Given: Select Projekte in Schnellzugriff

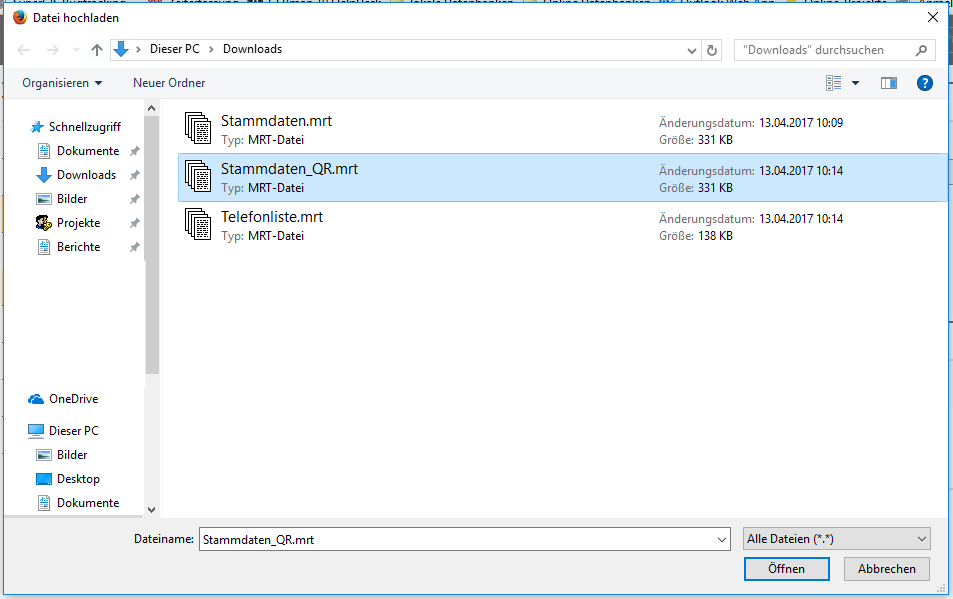Looking at the screenshot, I should (x=78, y=223).
